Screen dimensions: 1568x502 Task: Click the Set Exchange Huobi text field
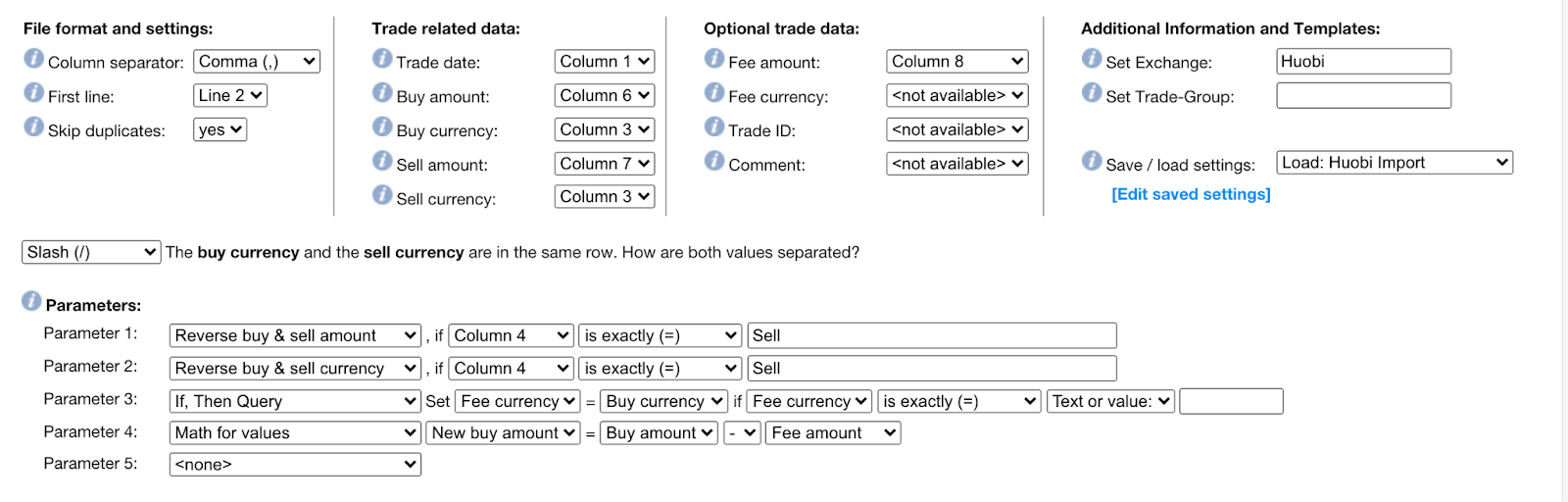[x=1363, y=62]
